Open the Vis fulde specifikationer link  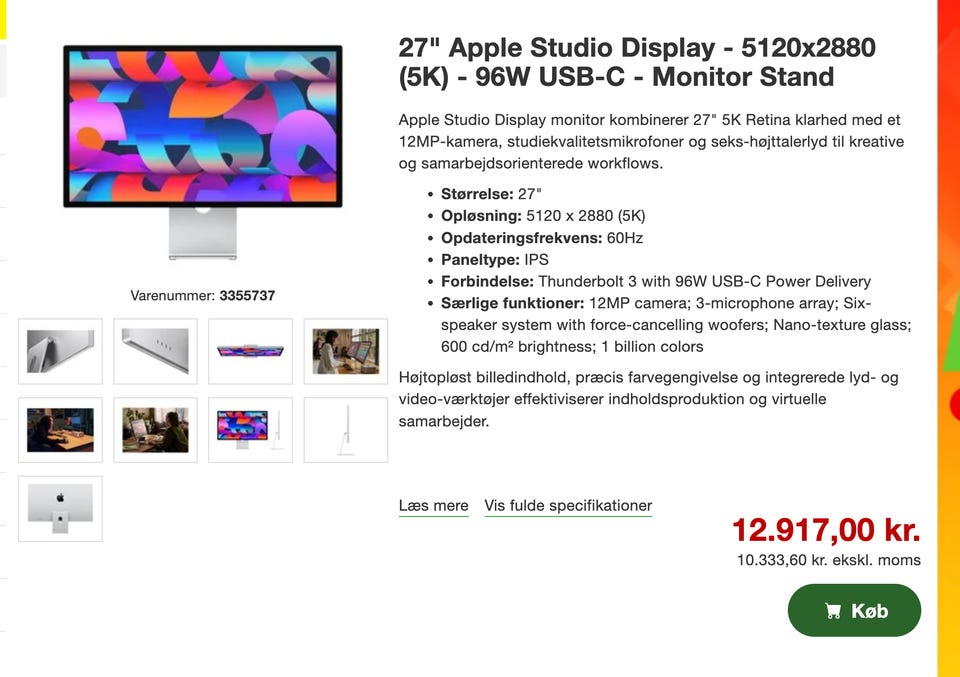pyautogui.click(x=568, y=506)
